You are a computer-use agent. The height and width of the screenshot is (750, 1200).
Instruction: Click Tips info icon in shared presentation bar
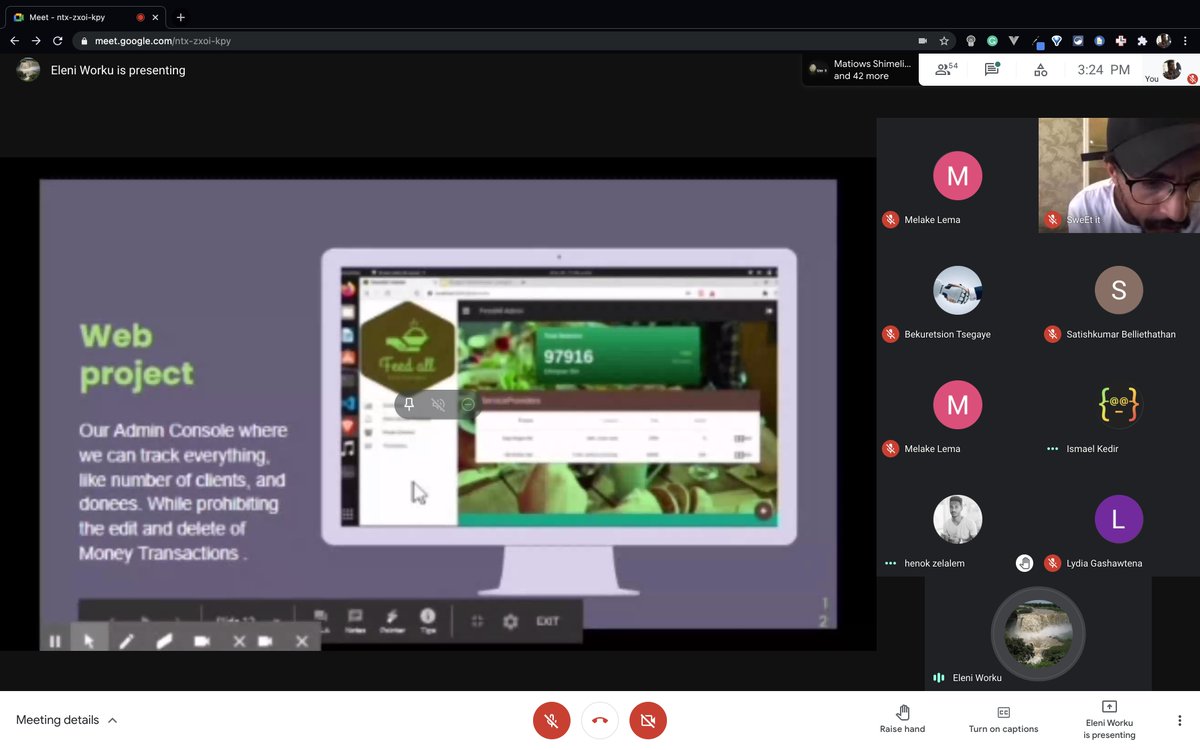(428, 621)
